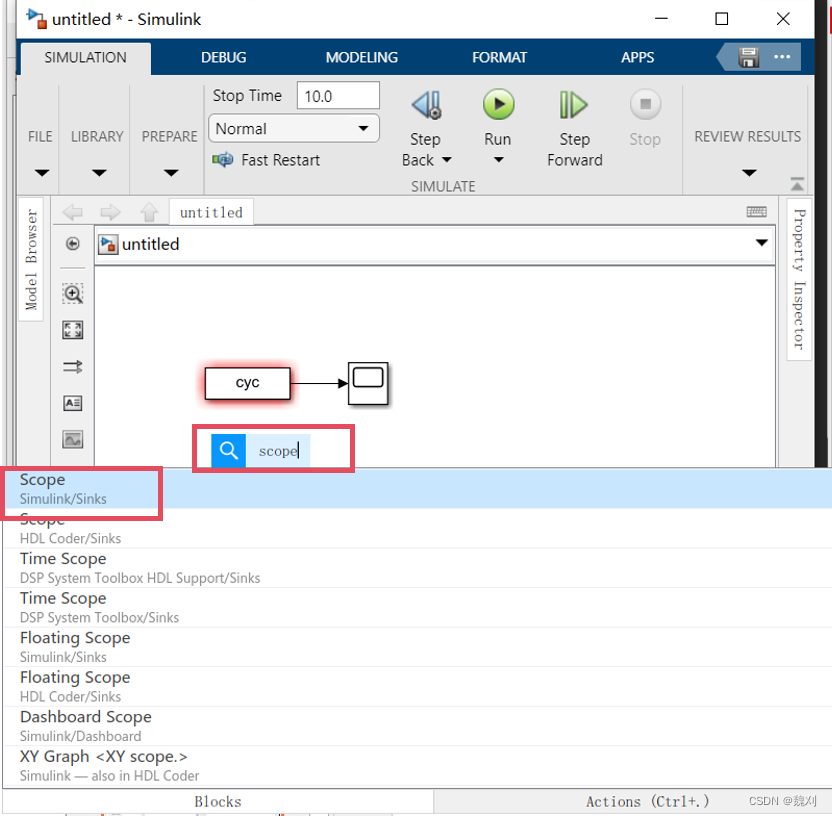The width and height of the screenshot is (832, 816).
Task: Switch to the Blocks results tab
Action: tap(218, 802)
